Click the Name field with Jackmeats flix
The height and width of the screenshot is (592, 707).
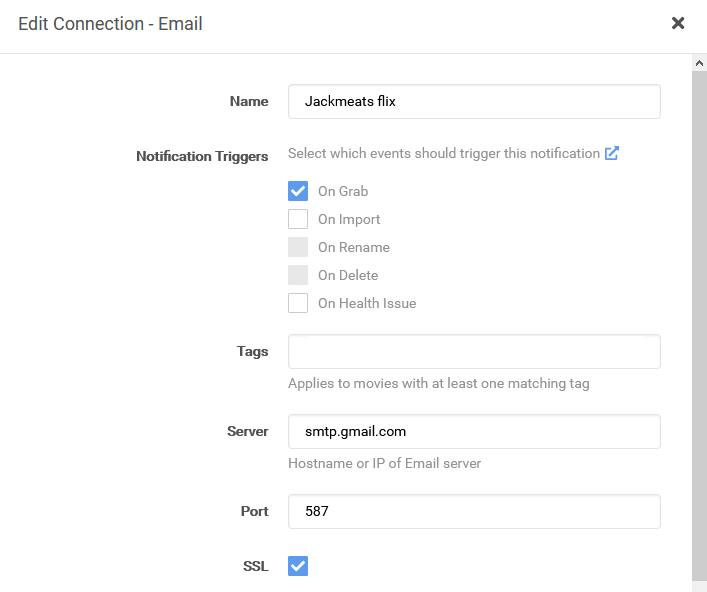pos(474,101)
